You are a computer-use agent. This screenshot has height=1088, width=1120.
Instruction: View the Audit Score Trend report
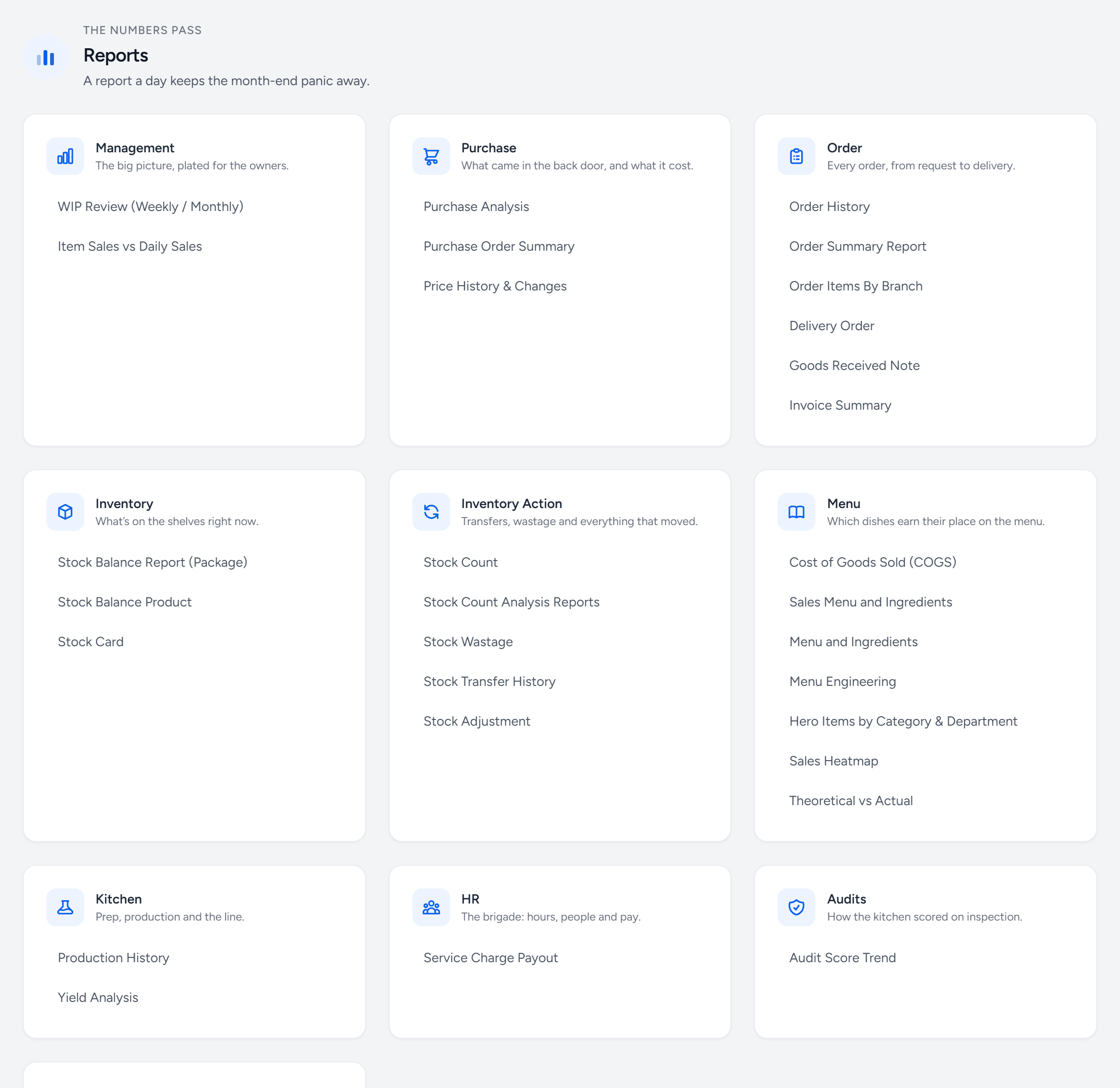pyautogui.click(x=842, y=958)
